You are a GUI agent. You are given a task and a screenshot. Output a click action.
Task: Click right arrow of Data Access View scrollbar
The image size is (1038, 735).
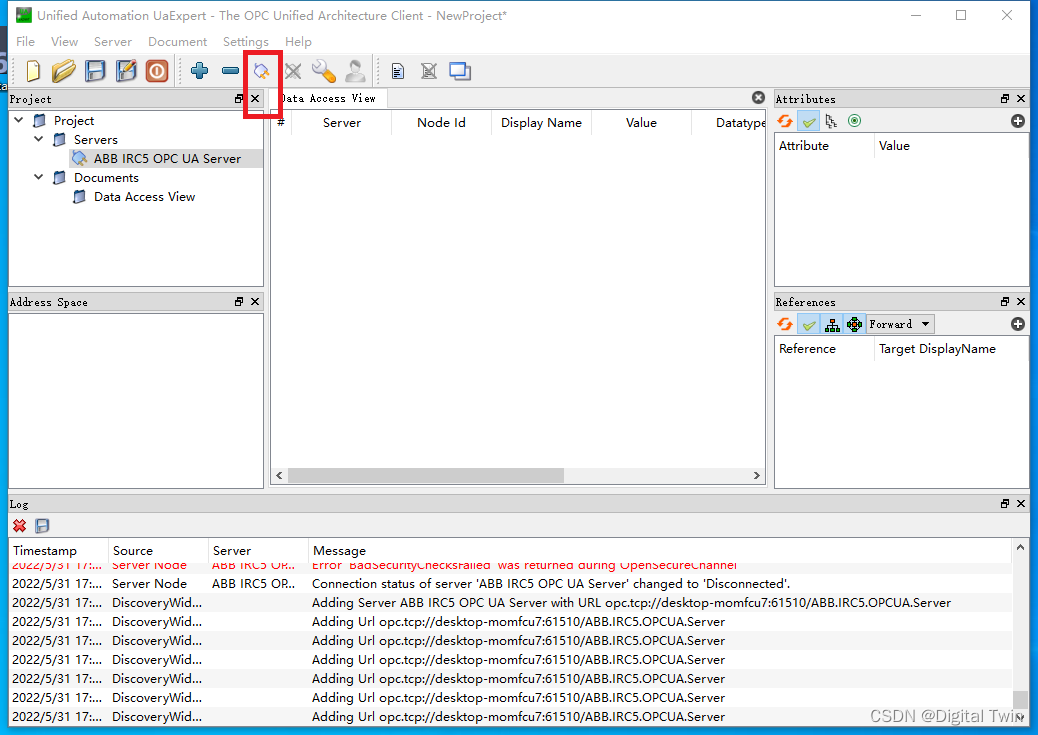(x=757, y=476)
